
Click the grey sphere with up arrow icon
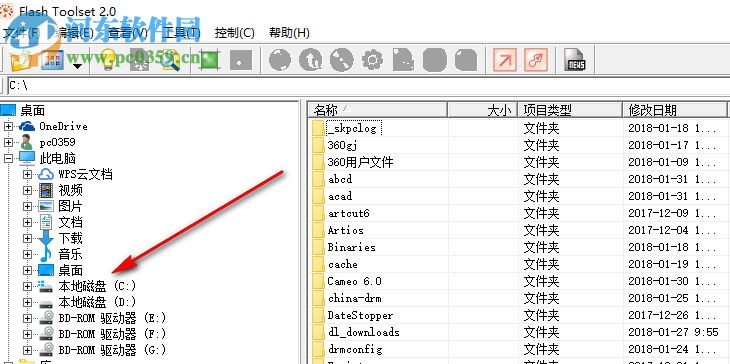tap(311, 61)
